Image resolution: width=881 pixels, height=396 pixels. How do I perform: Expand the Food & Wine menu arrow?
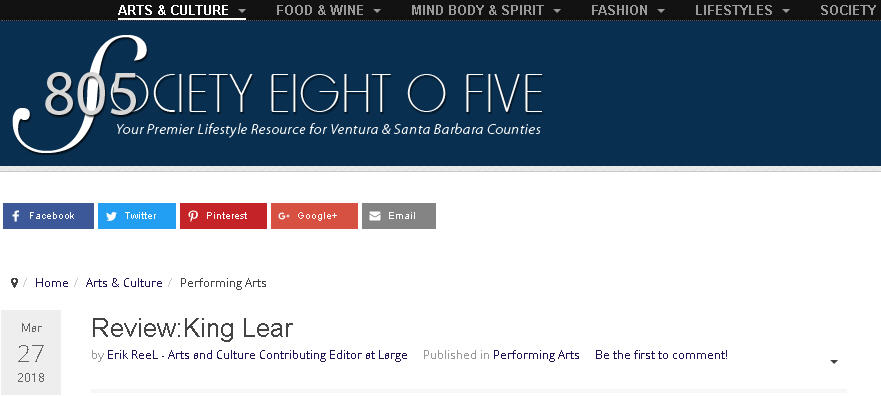click(x=376, y=11)
